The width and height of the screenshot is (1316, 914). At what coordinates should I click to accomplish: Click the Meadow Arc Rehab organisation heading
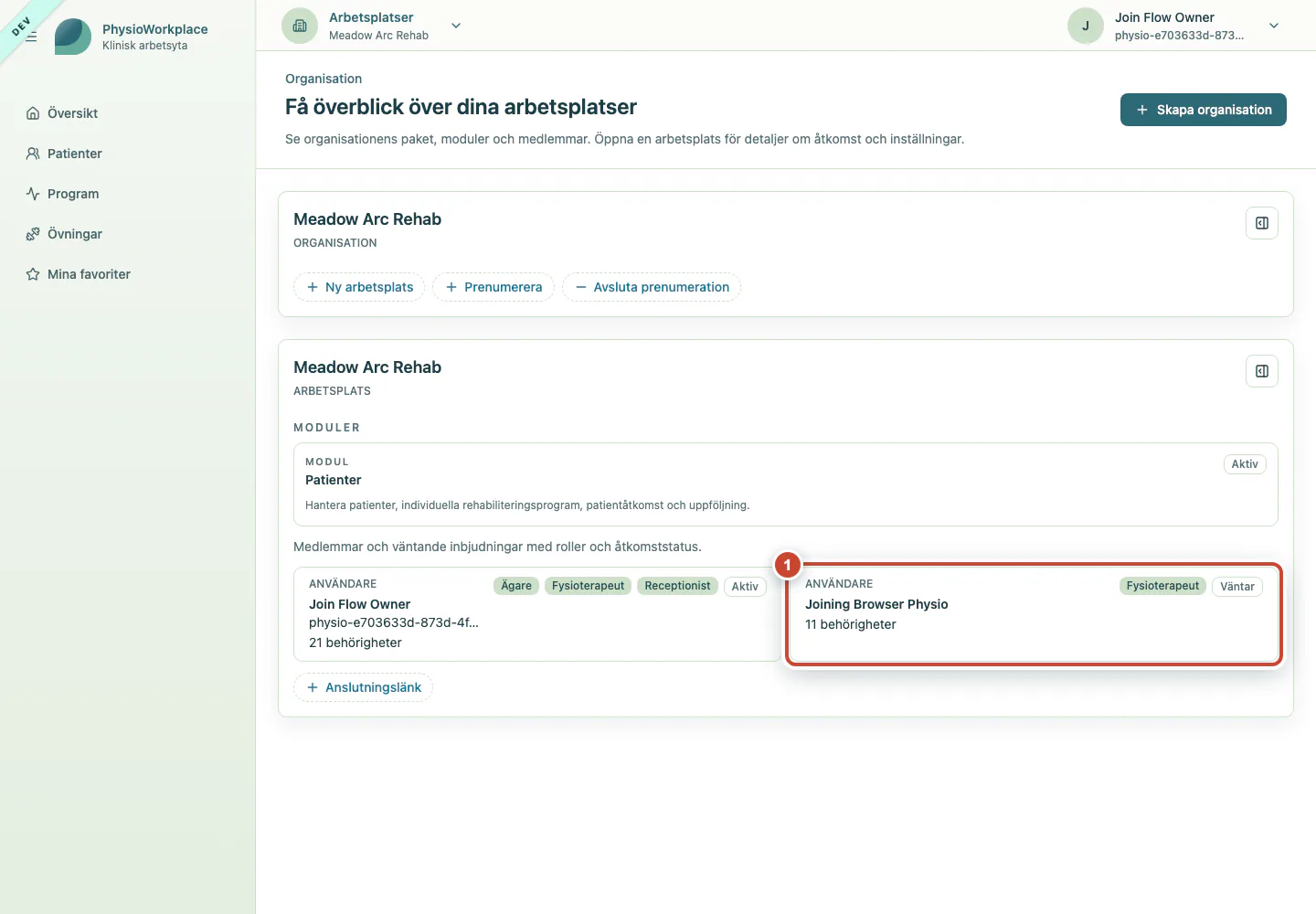(x=367, y=219)
